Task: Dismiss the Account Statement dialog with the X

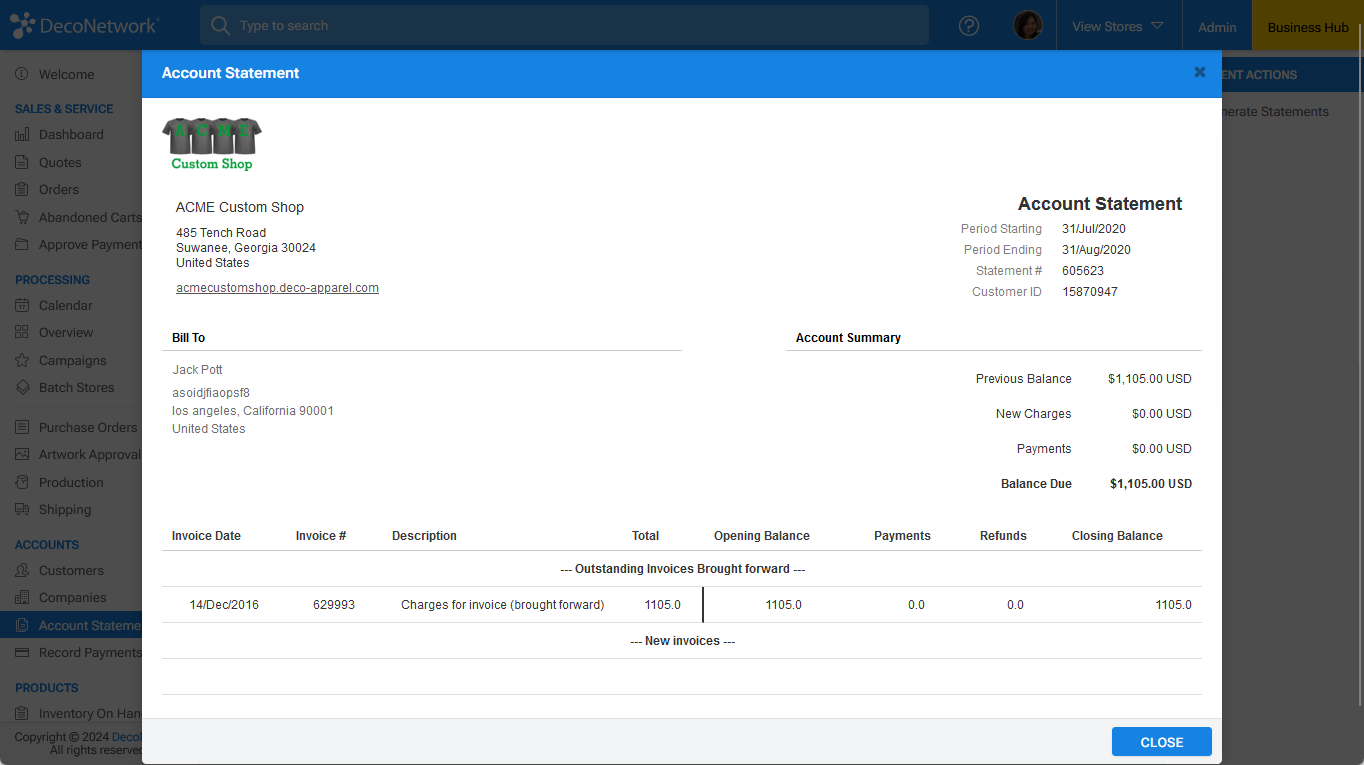Action: click(1199, 72)
